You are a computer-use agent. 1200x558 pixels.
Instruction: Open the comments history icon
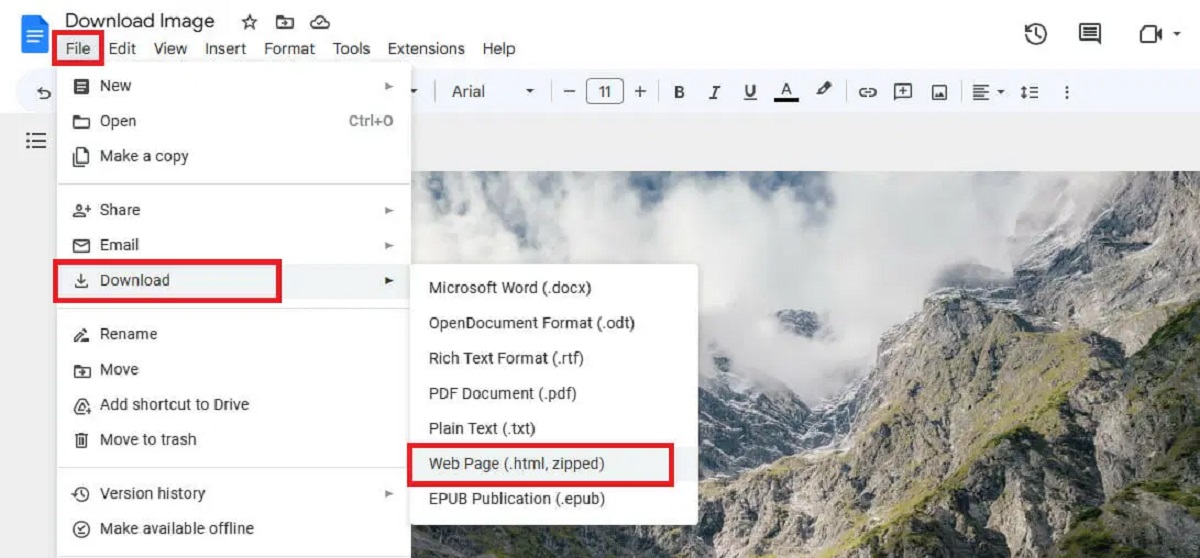(x=1090, y=34)
